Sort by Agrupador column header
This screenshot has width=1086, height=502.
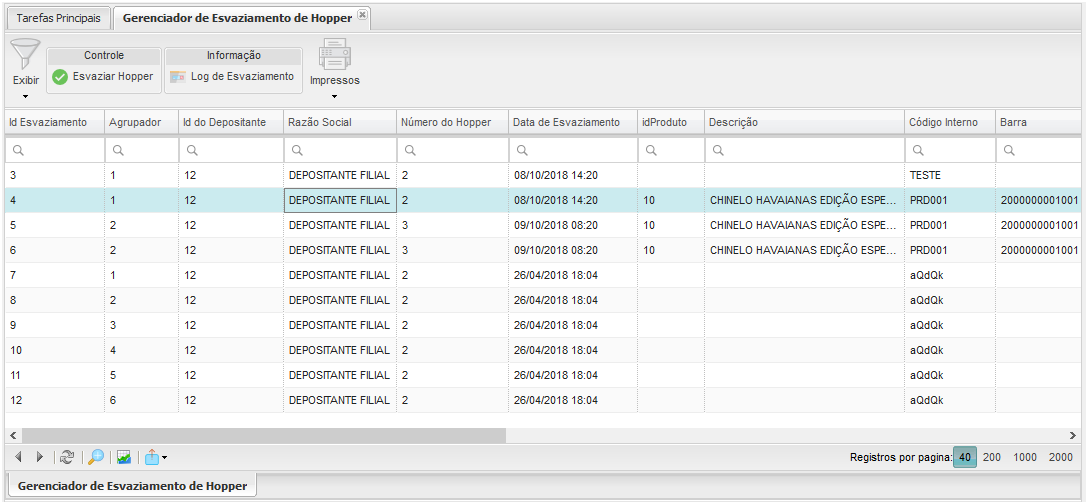click(x=141, y=122)
